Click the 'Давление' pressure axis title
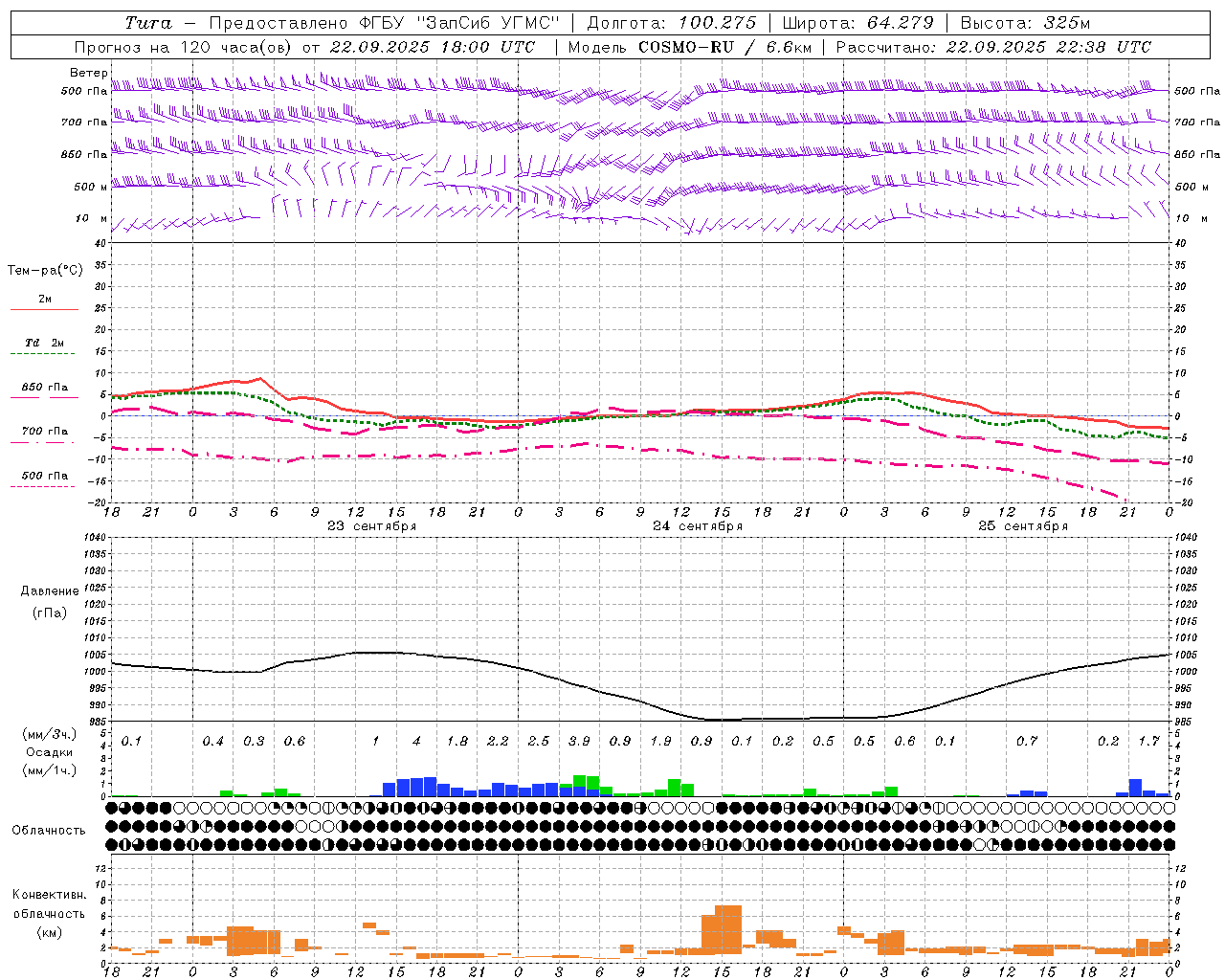The height and width of the screenshot is (980, 1225). pos(50,591)
